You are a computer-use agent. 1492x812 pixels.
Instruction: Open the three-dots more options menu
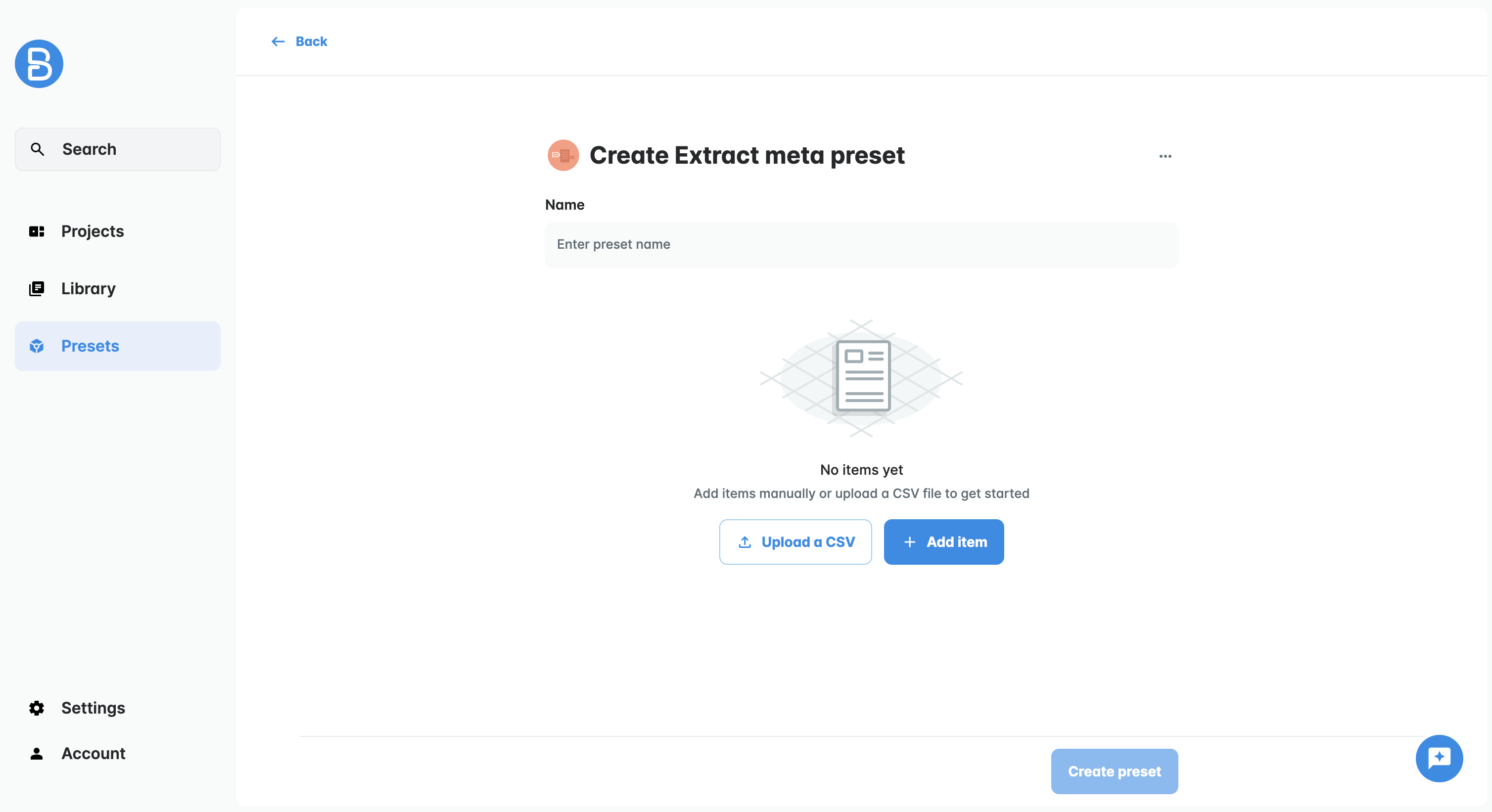[x=1166, y=156]
